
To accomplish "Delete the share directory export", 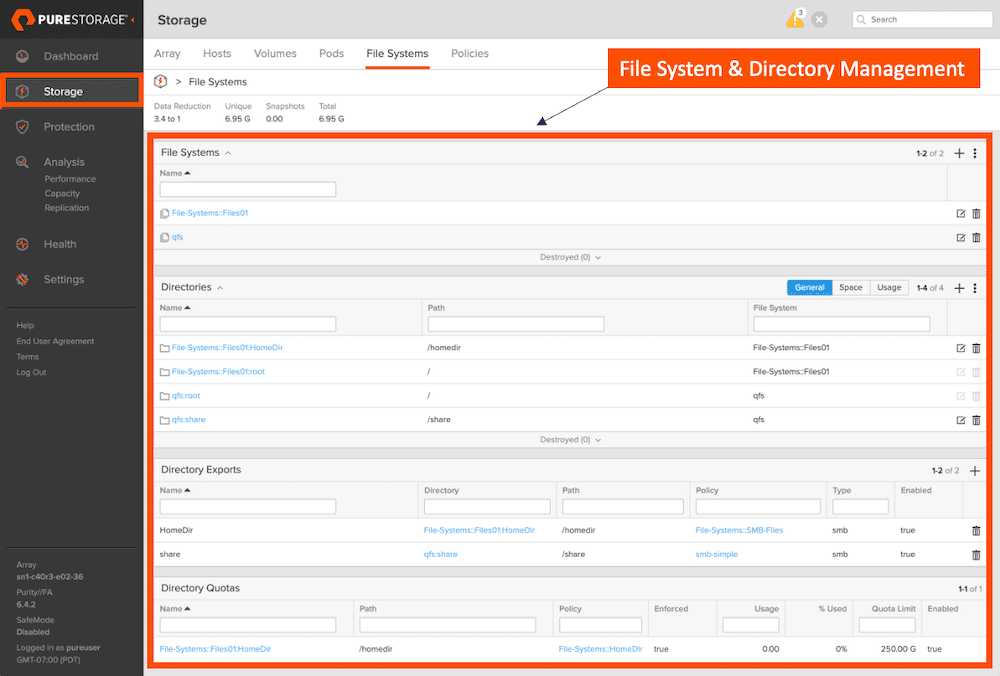I will pos(976,555).
